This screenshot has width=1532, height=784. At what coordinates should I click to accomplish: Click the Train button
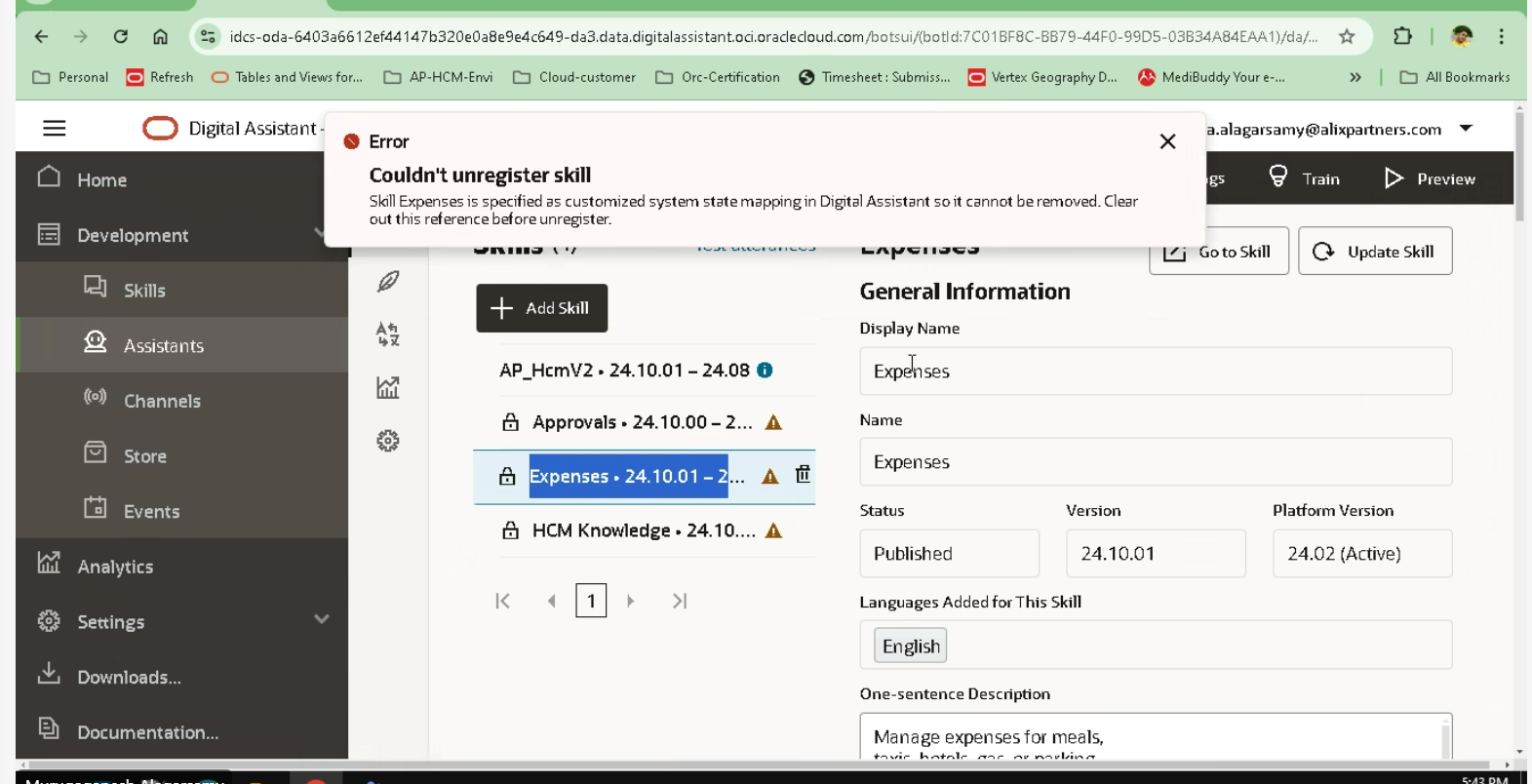[1304, 178]
